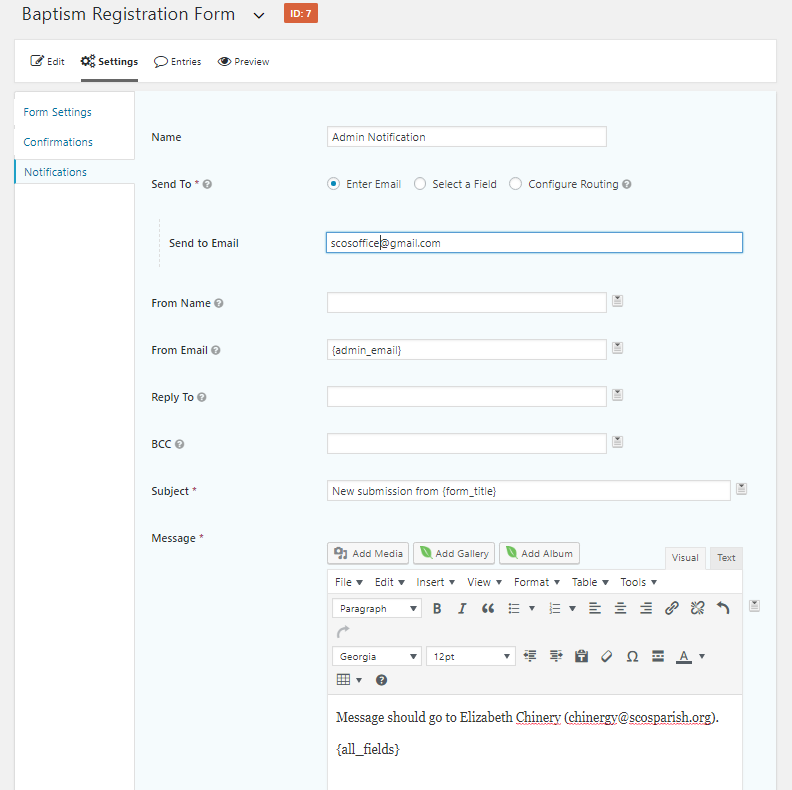Toggle bold formatting in the message editor
The image size is (792, 790).
click(437, 608)
